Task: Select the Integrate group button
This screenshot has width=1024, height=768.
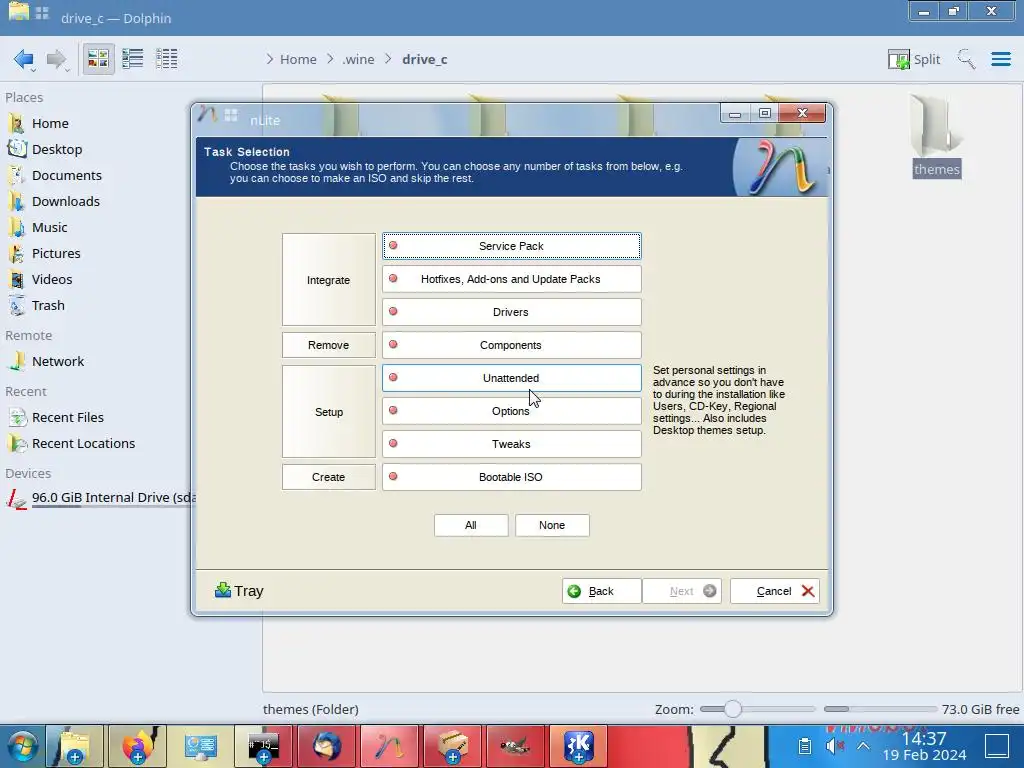Action: (x=328, y=280)
